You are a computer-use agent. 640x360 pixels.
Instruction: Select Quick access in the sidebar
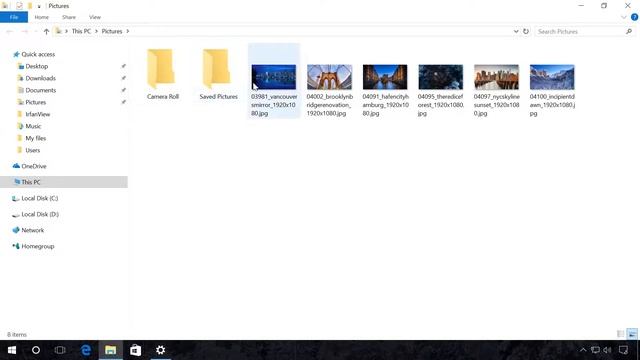pyautogui.click(x=38, y=54)
